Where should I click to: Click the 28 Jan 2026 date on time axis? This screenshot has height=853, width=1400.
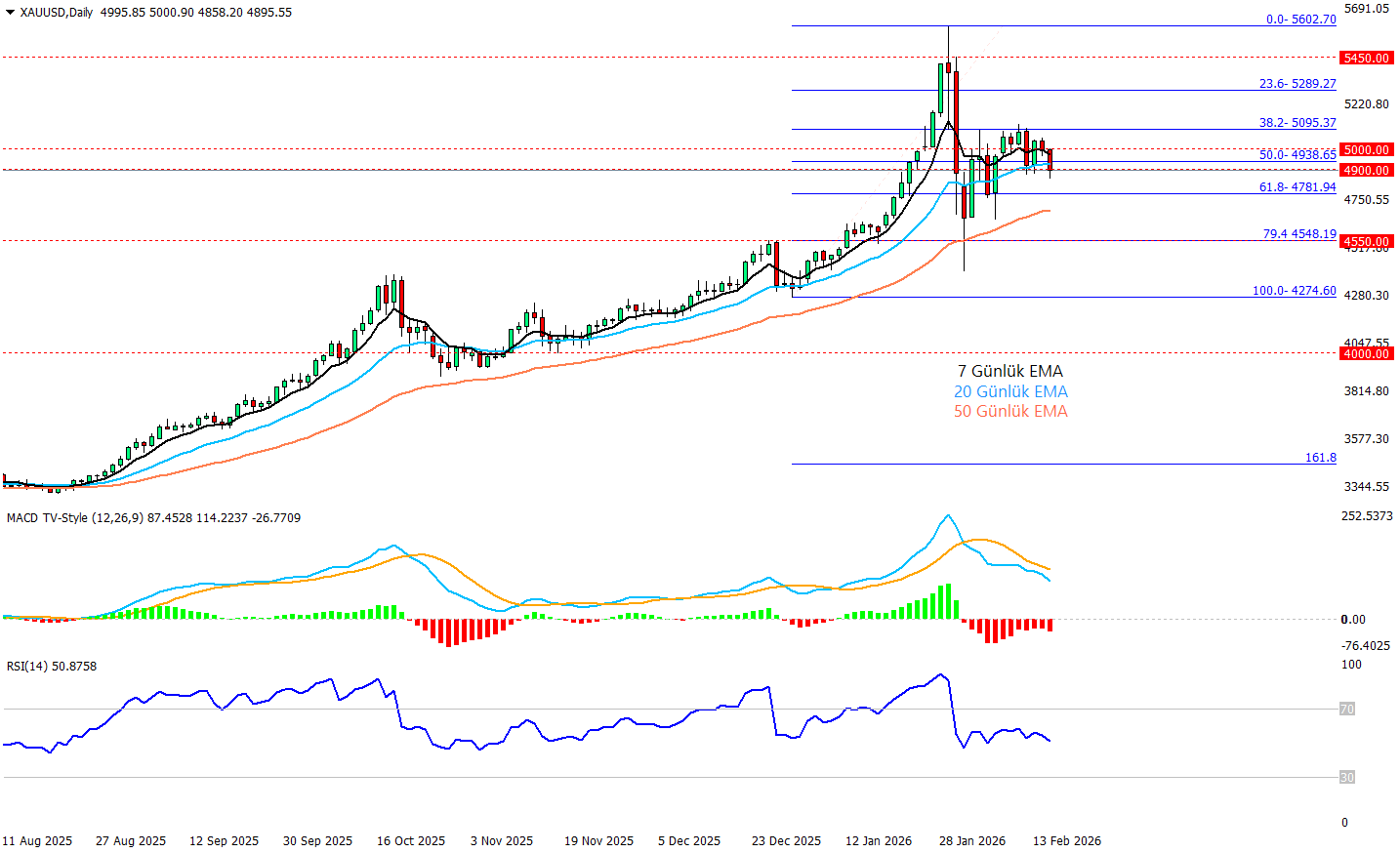pos(971,841)
